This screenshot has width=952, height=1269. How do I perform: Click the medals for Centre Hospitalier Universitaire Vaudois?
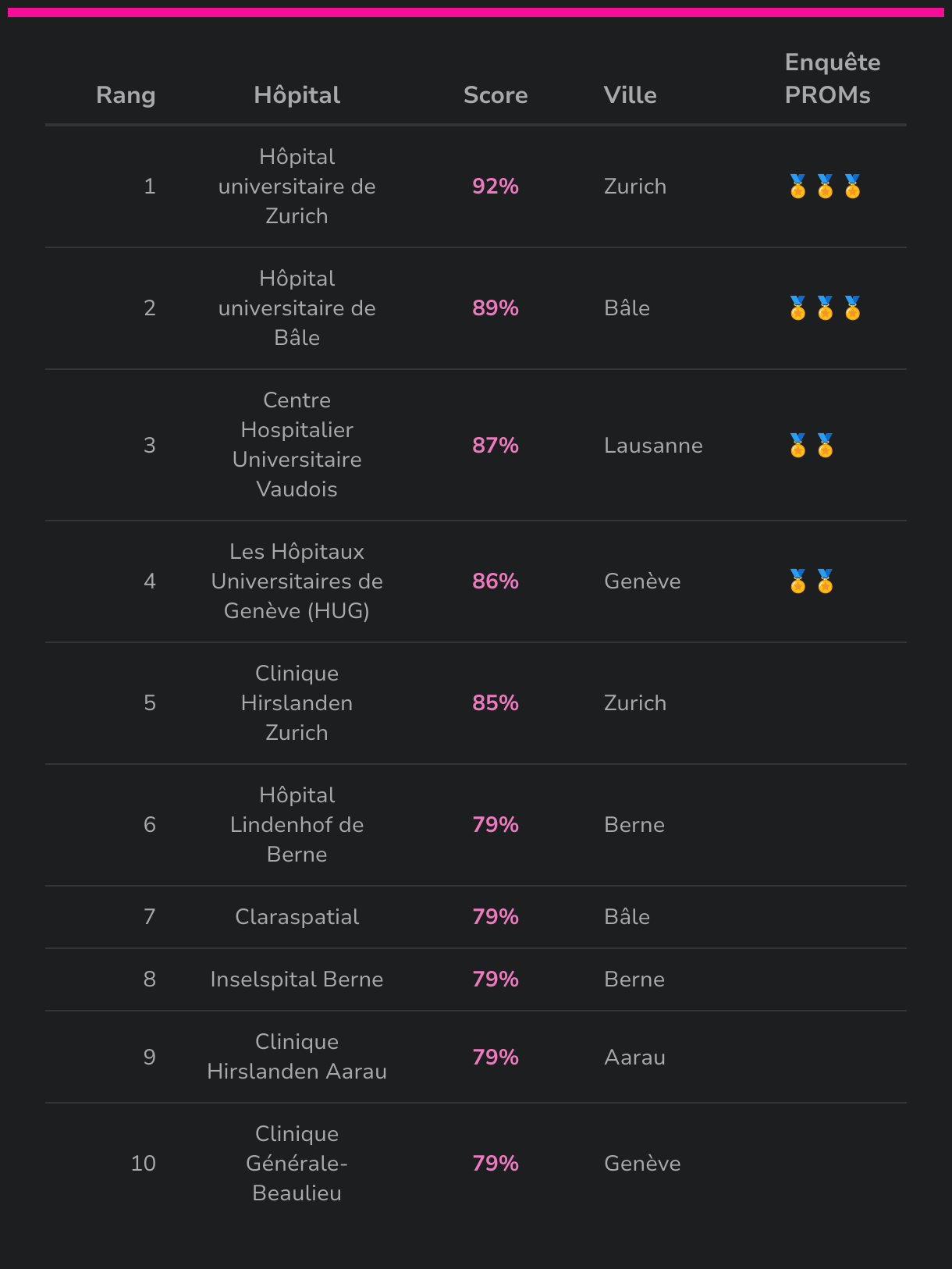tap(812, 446)
